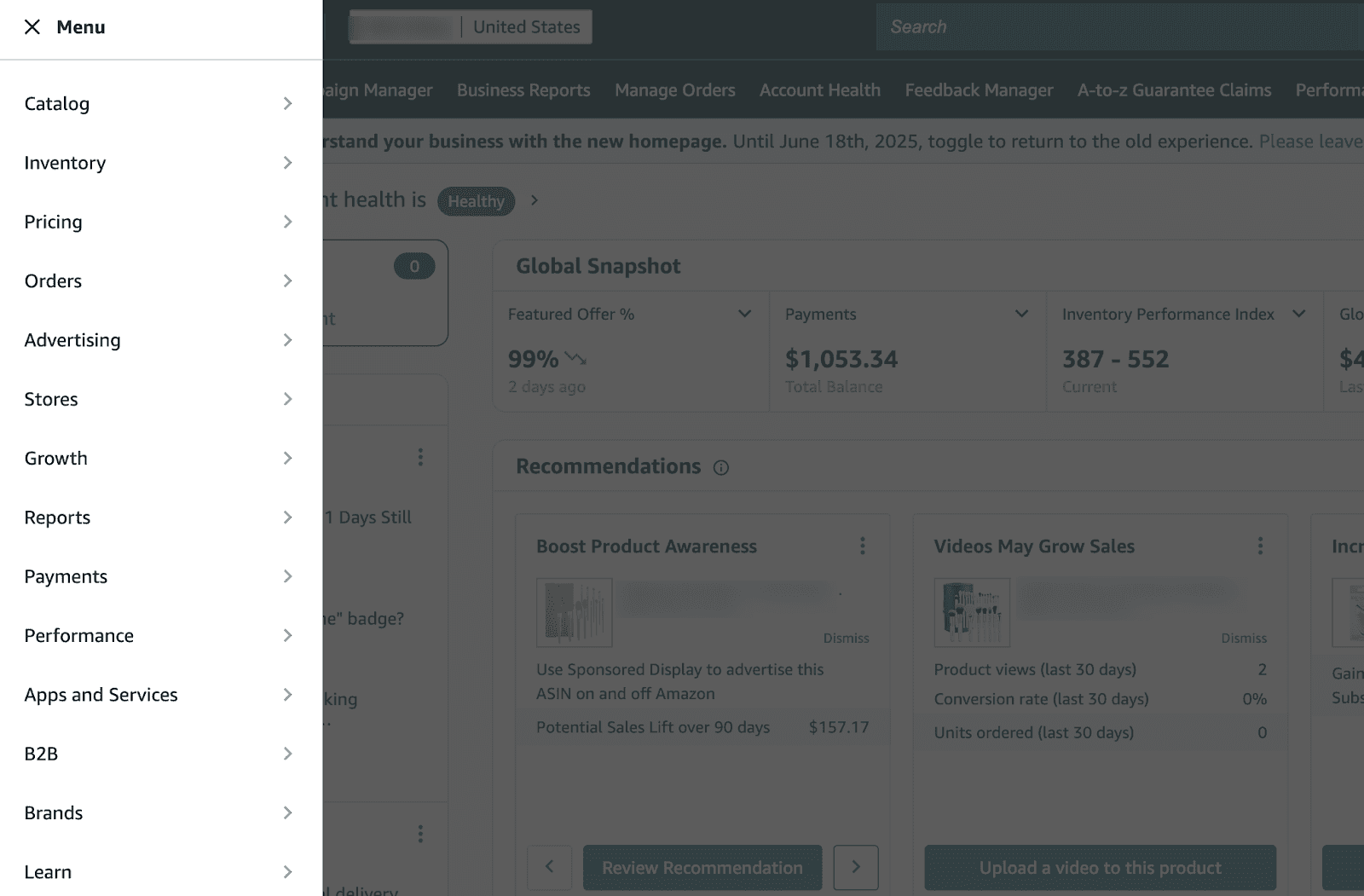
Task: Open Payments snapshot dropdown arrow
Action: (x=1021, y=314)
